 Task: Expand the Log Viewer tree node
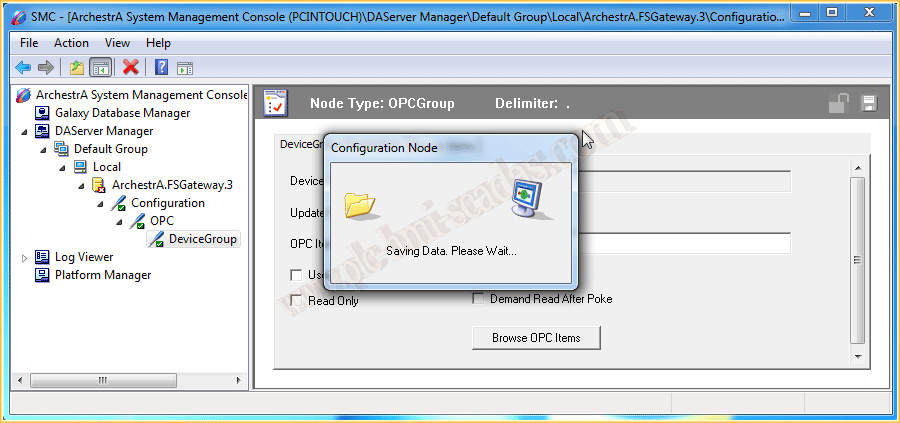25,257
